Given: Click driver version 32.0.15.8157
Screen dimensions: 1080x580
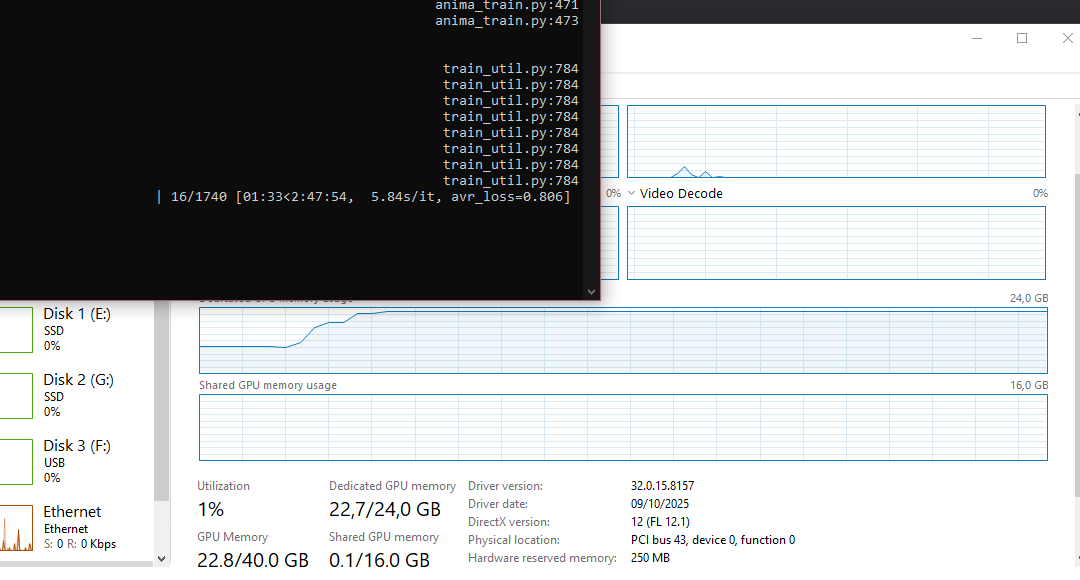Looking at the screenshot, I should (663, 486).
